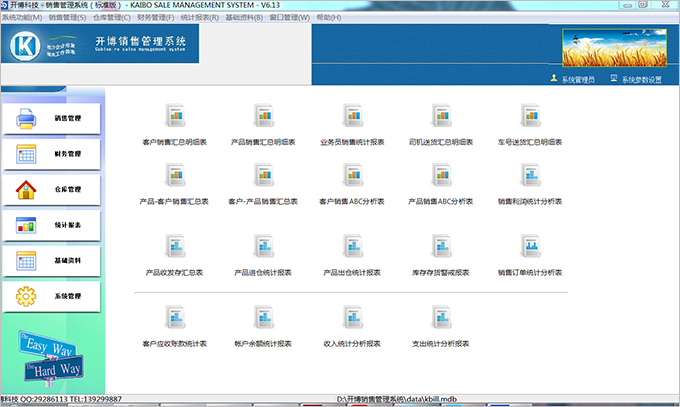Viewport: 680px width, 407px height.
Task: Open the 帐户余额统计表 icon
Action: click(264, 317)
